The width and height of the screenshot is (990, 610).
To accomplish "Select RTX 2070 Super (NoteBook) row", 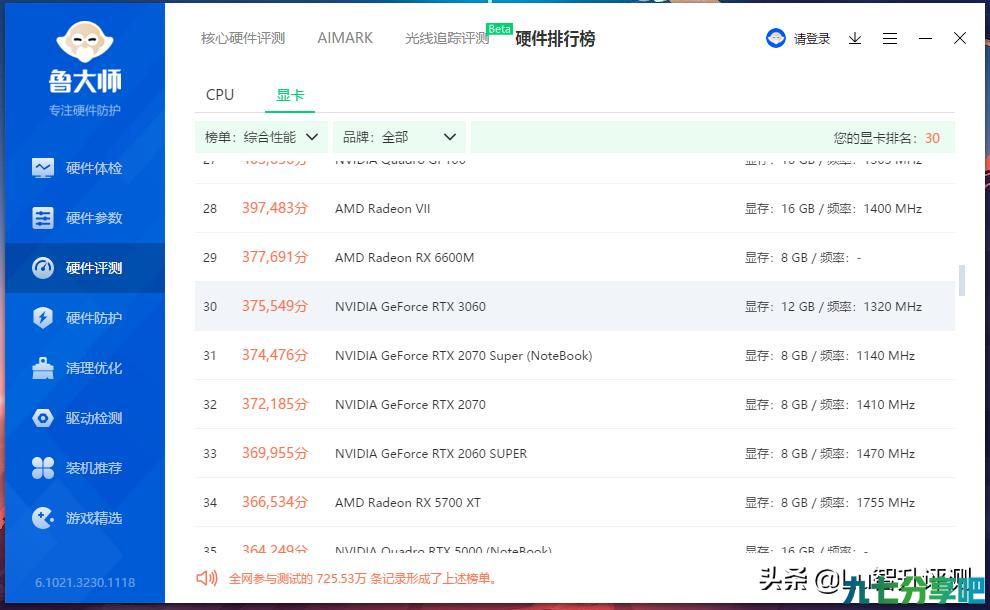I will click(x=575, y=356).
